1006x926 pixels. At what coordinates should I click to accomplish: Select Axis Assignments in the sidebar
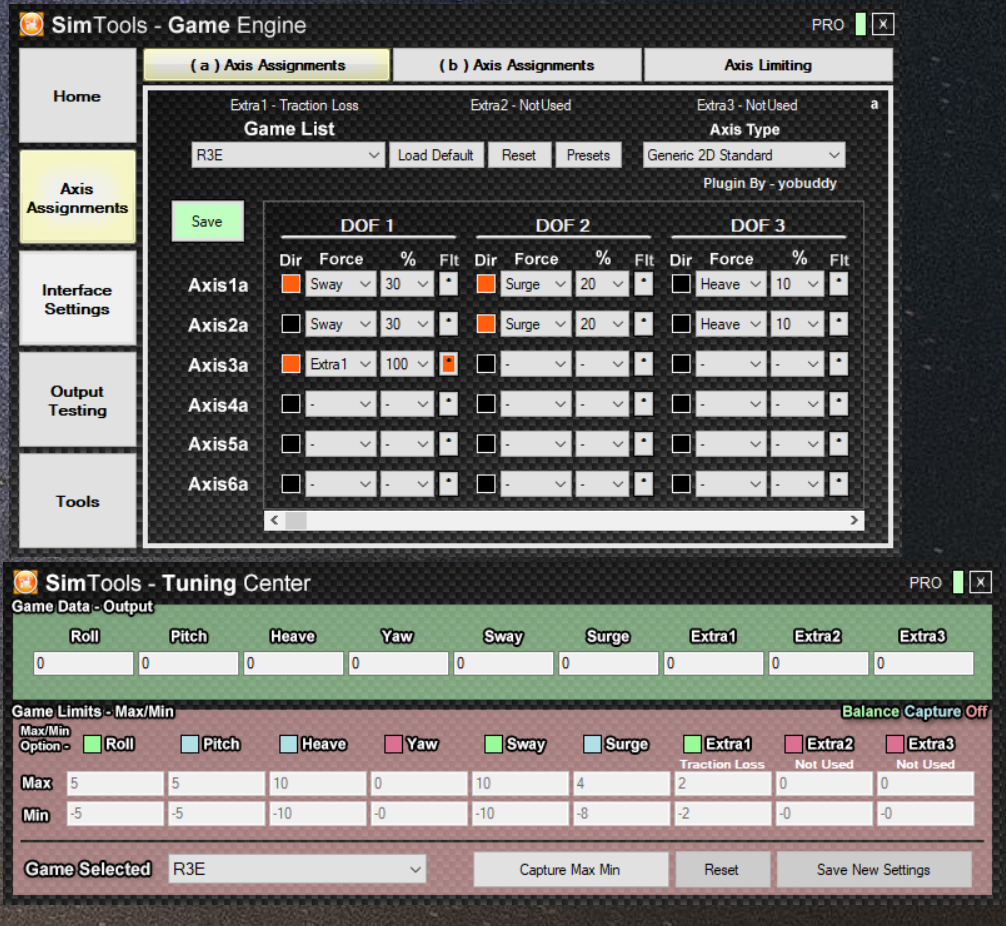point(77,198)
